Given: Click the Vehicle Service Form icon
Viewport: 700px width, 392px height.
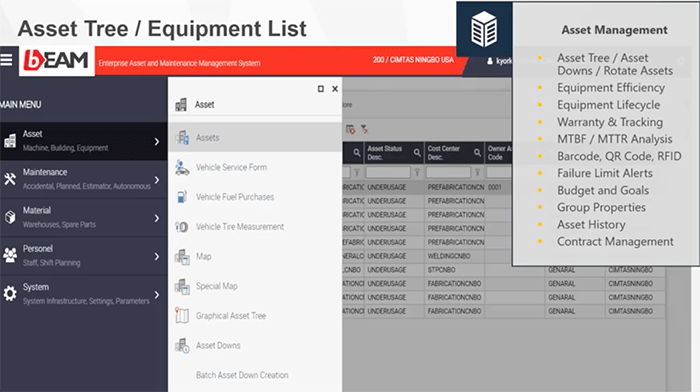Looking at the screenshot, I should pyautogui.click(x=182, y=167).
